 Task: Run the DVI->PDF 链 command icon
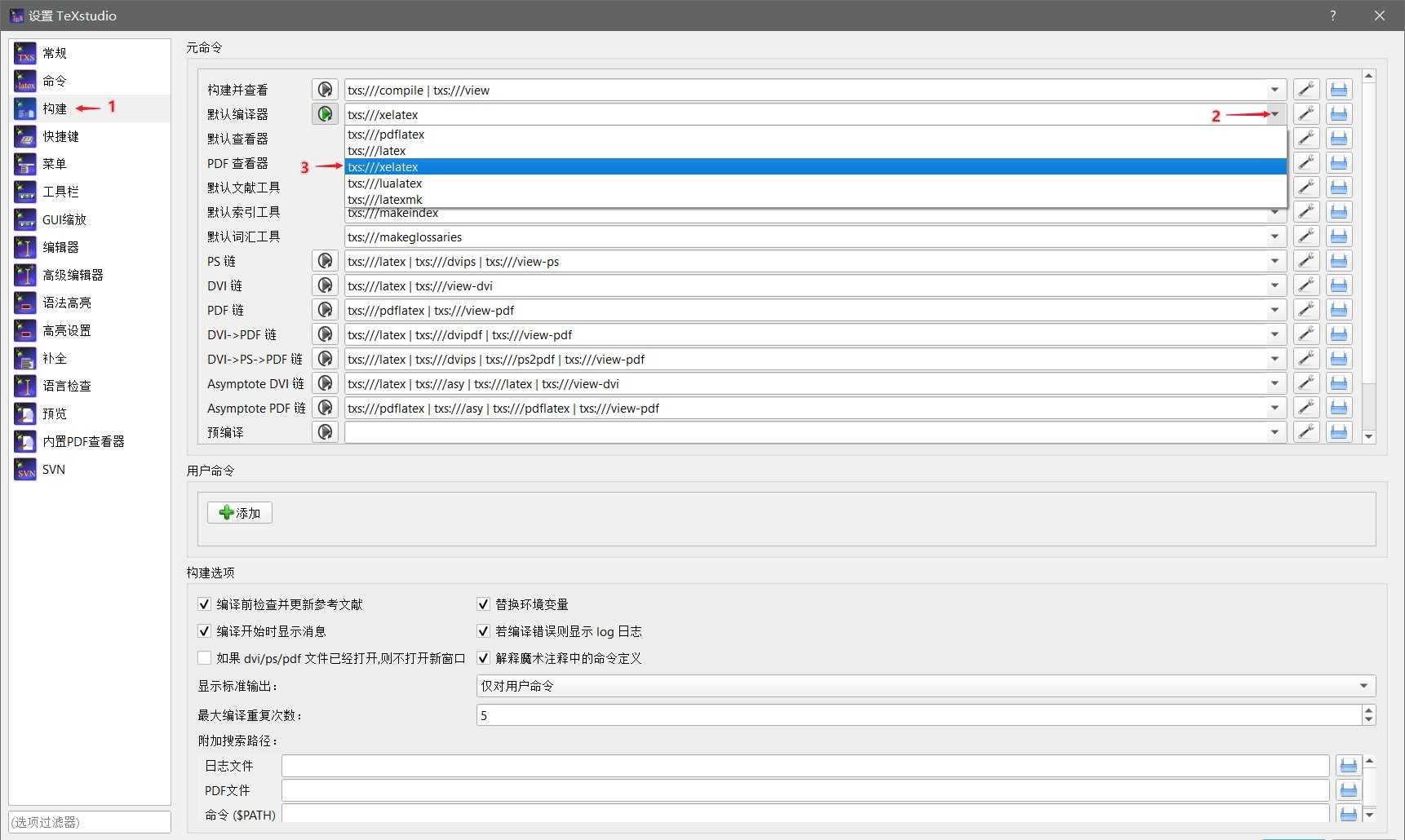pos(325,334)
